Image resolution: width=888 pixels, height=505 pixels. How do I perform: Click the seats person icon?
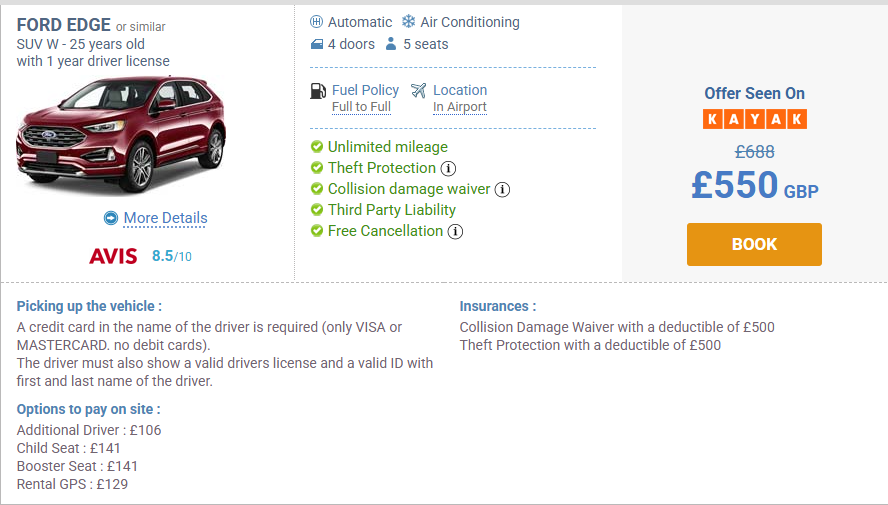click(x=392, y=45)
